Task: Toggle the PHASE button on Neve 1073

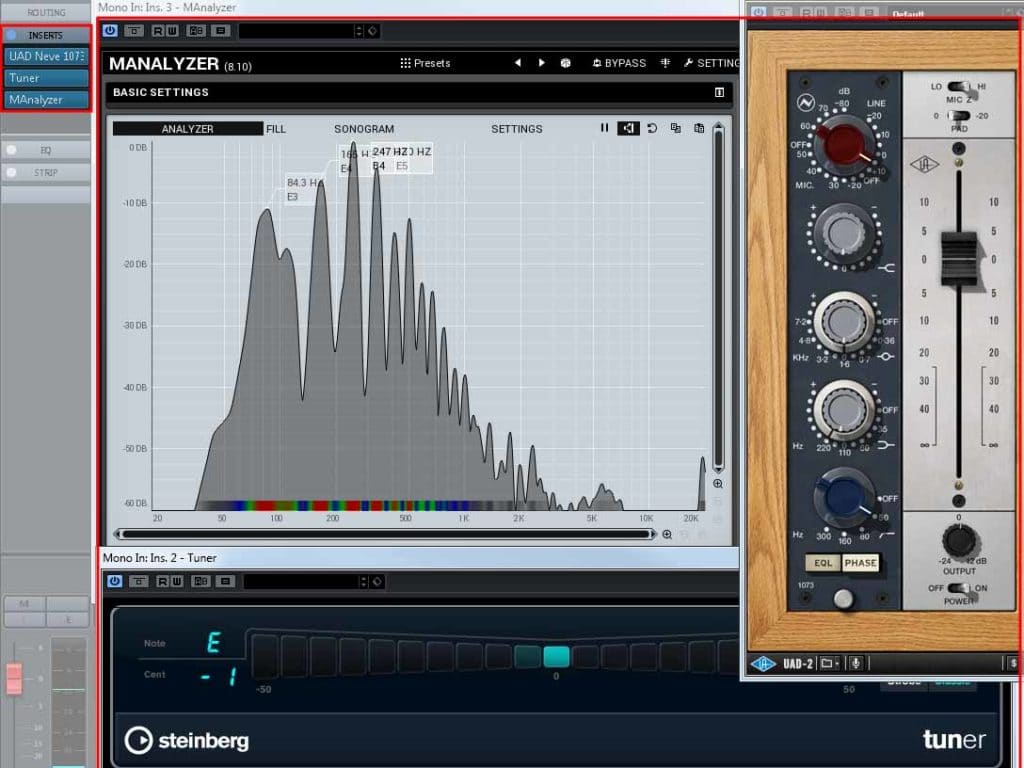Action: (860, 563)
